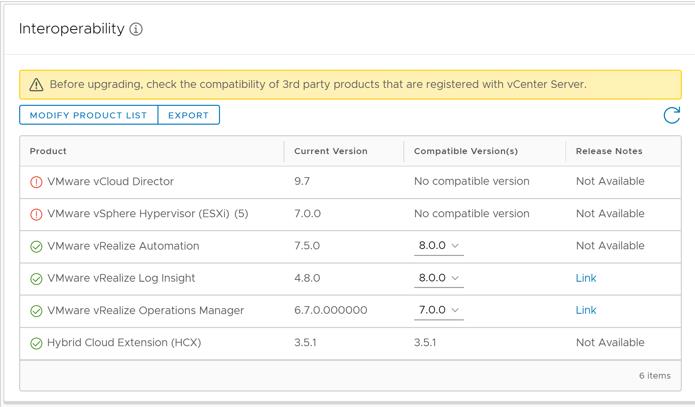Viewport: 695px width, 407px height.
Task: Click current version 6.7.0.000000 cell
Action: [331, 310]
